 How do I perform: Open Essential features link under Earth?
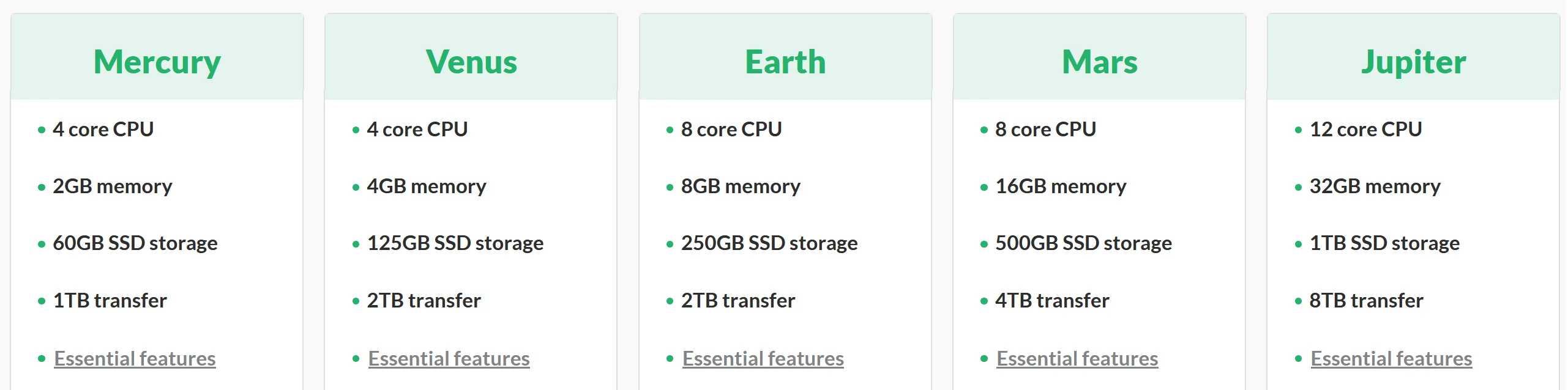tap(763, 358)
